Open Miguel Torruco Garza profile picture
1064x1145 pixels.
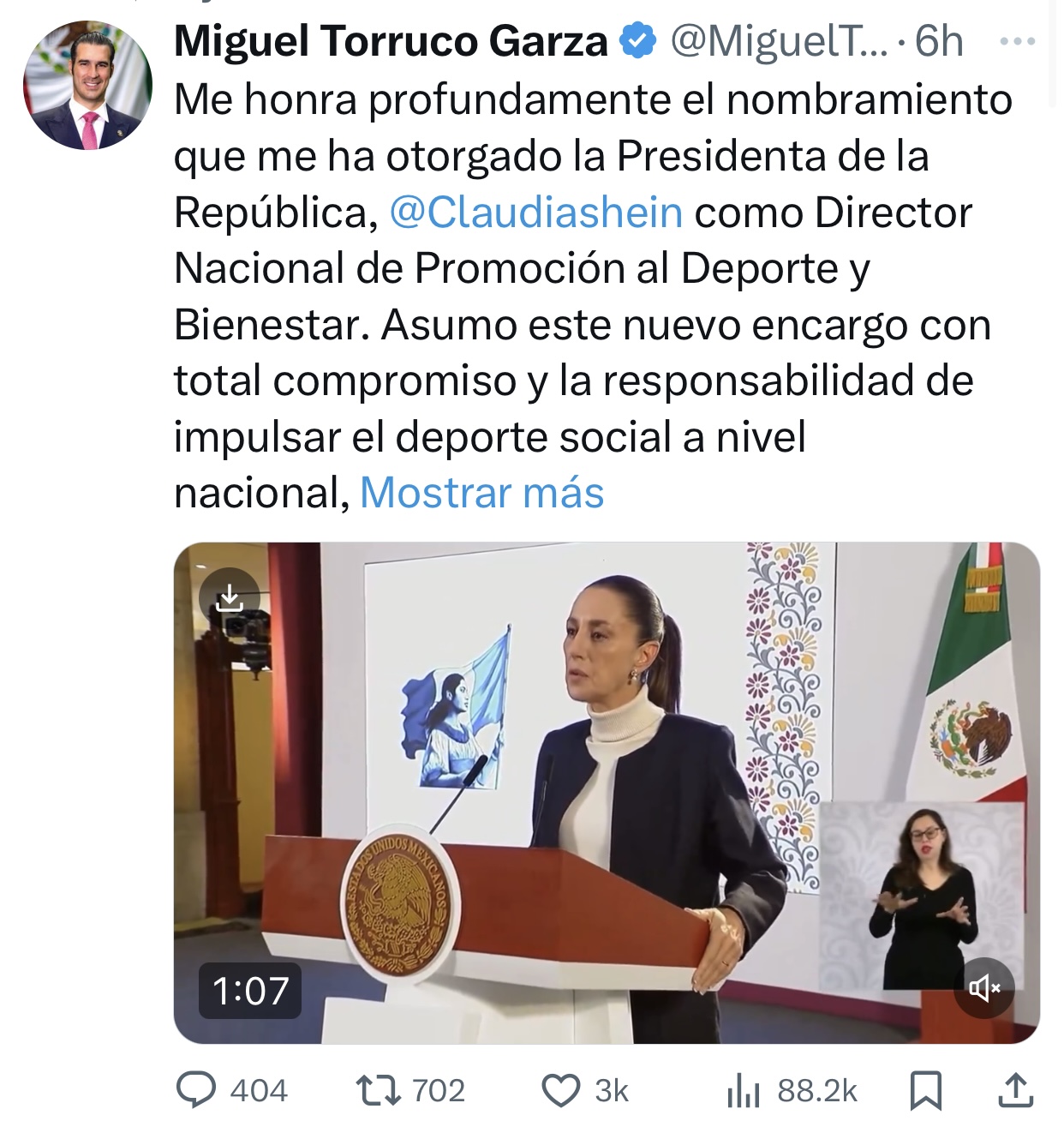tap(87, 85)
